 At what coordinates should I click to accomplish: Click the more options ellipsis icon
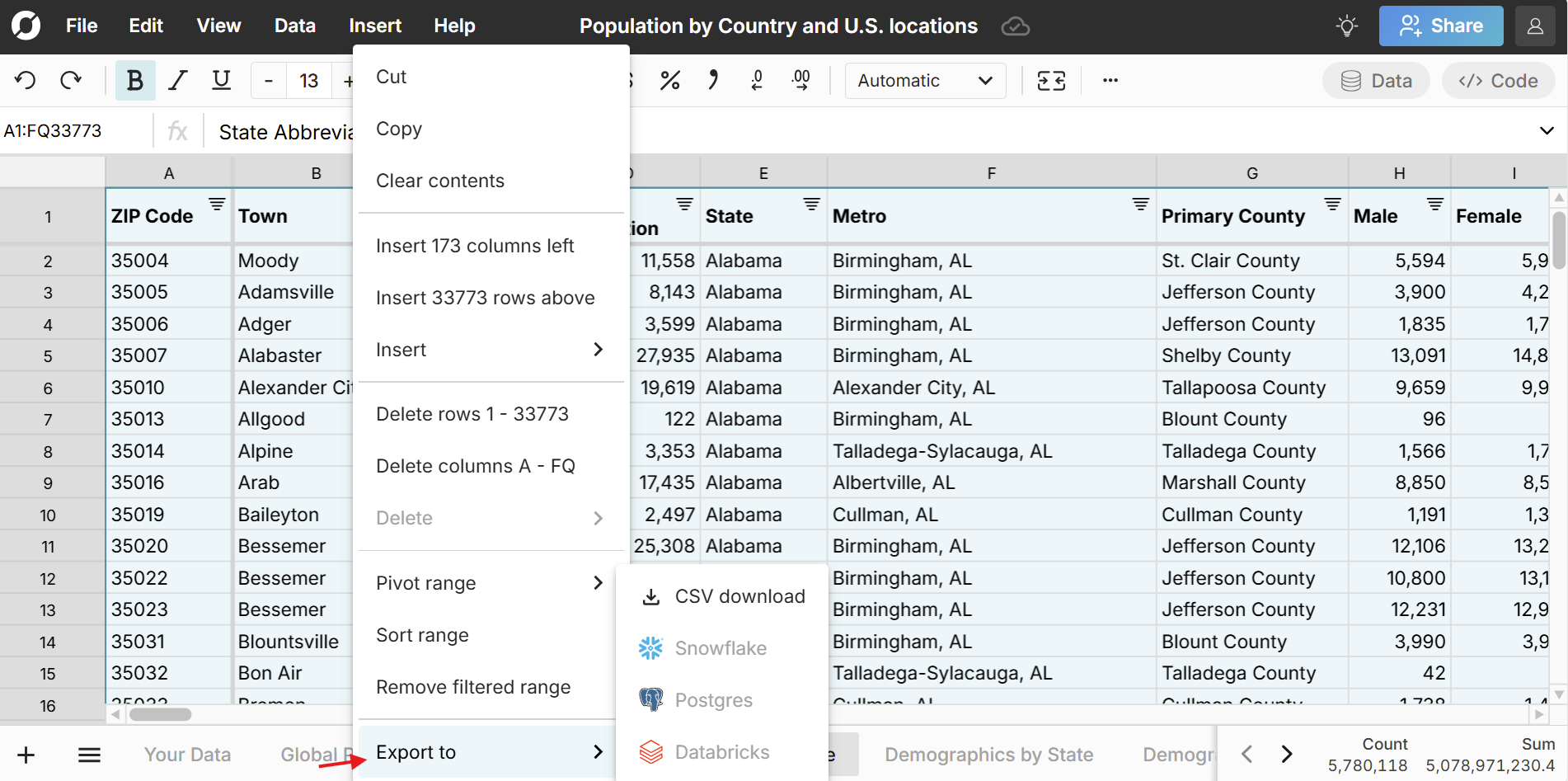click(1110, 80)
